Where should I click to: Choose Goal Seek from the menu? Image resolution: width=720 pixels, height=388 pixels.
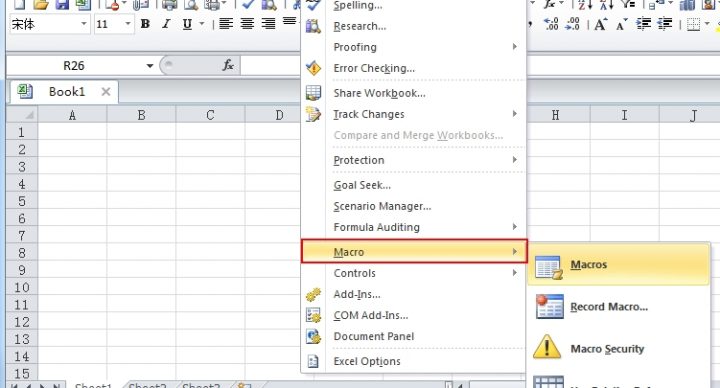click(x=413, y=185)
